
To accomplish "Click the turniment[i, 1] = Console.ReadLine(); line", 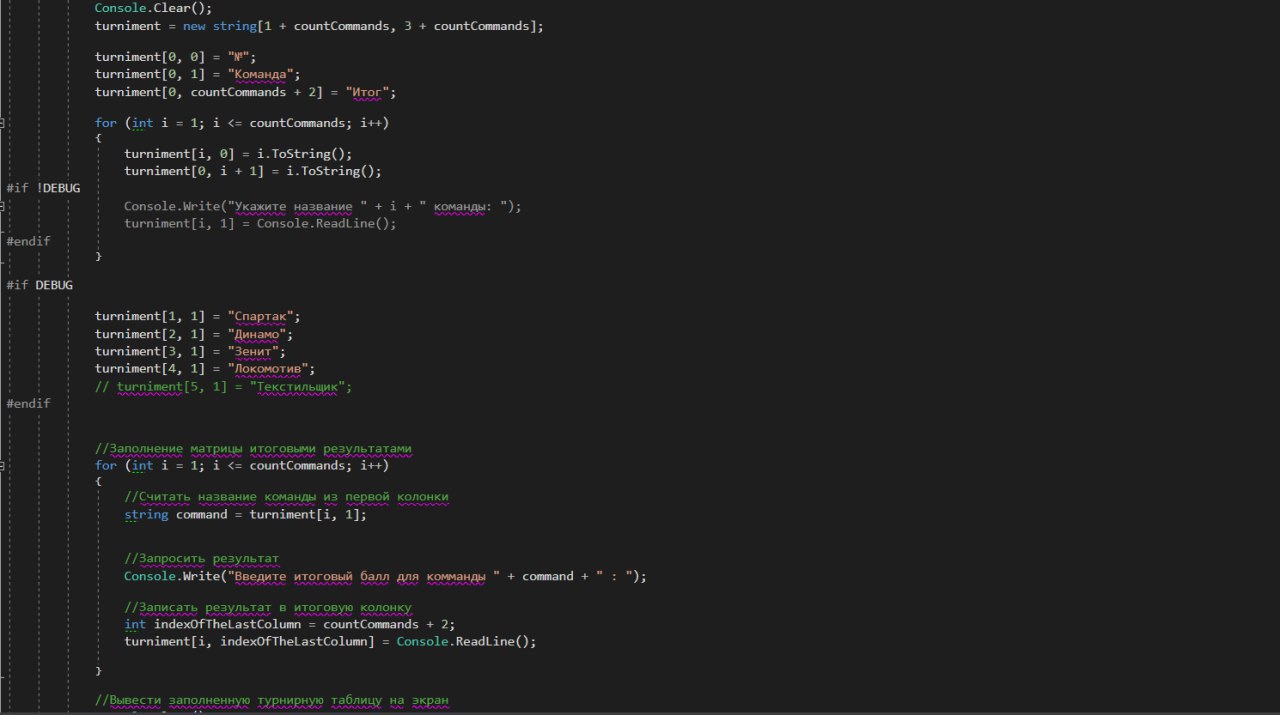I will coord(260,223).
